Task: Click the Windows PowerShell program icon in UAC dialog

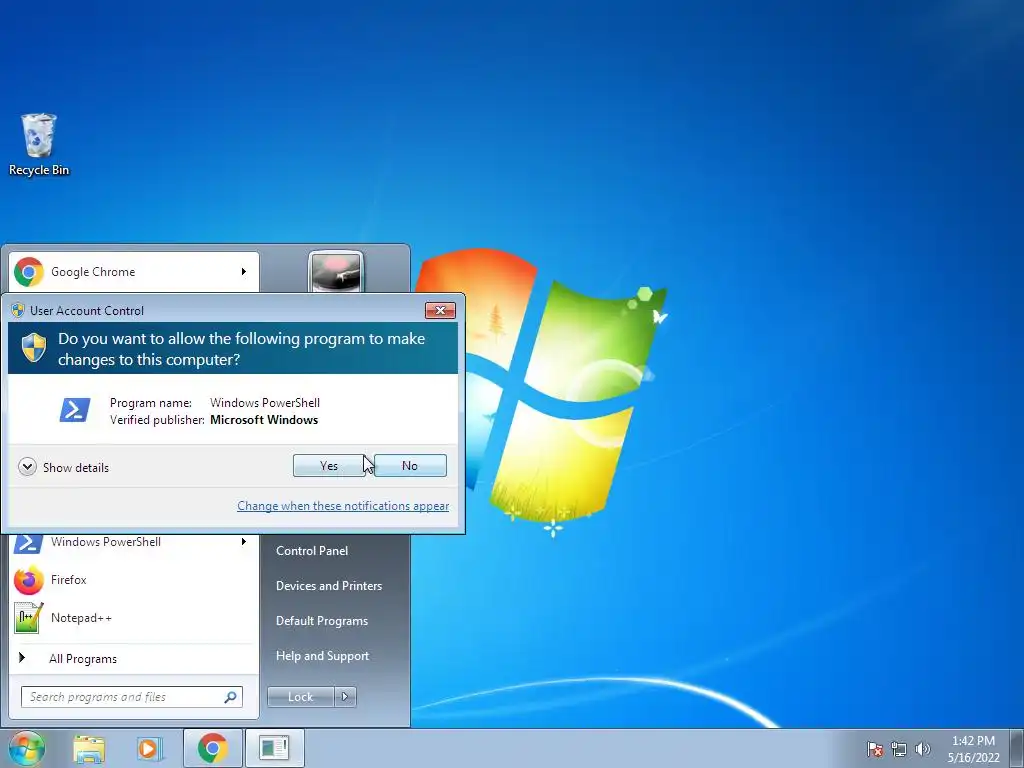Action: click(74, 410)
